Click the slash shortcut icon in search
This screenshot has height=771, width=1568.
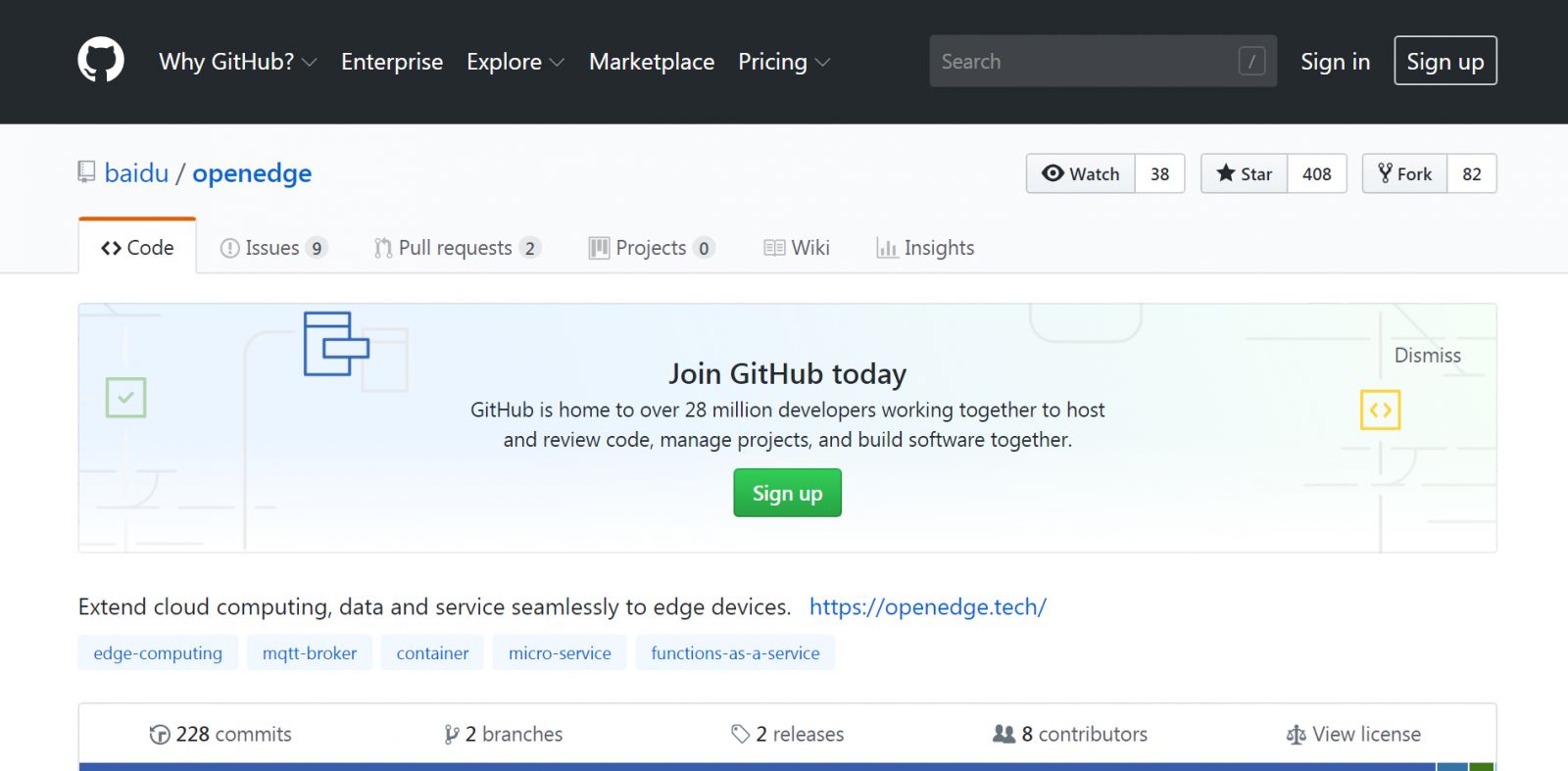[1251, 62]
